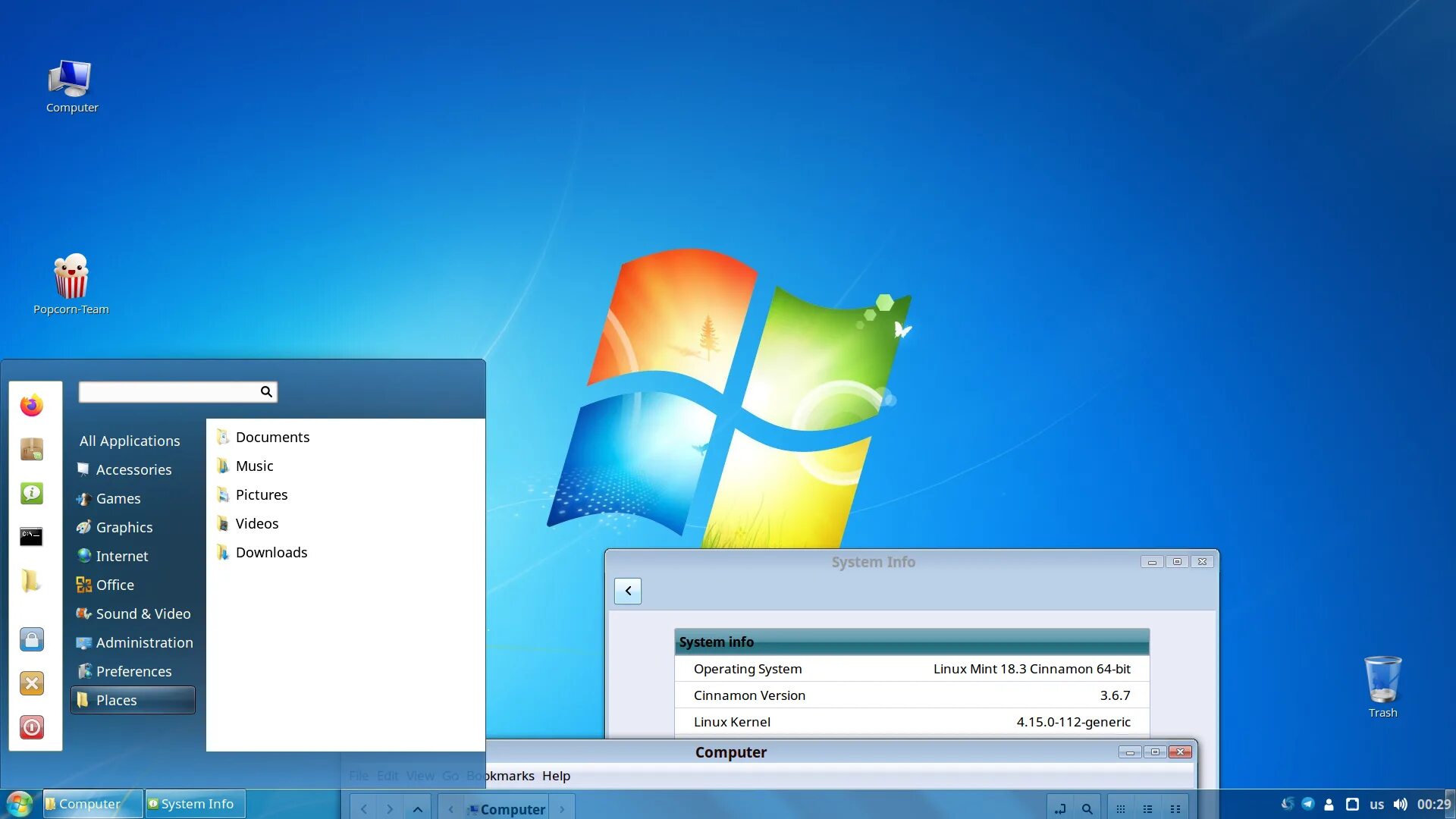
Task: Navigate back in System Info panel
Action: click(627, 590)
